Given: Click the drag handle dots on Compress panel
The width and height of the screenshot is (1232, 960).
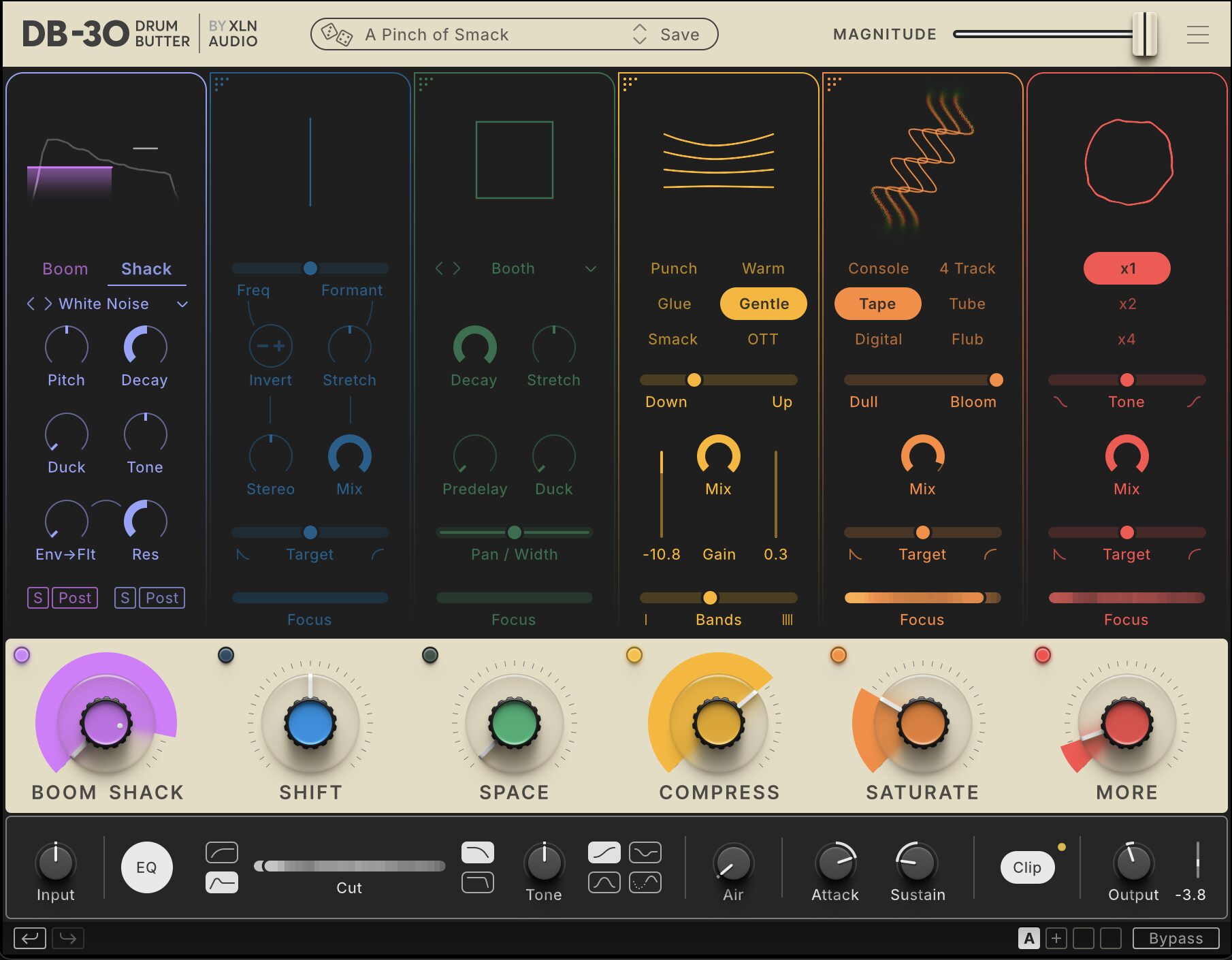Looking at the screenshot, I should click(630, 83).
